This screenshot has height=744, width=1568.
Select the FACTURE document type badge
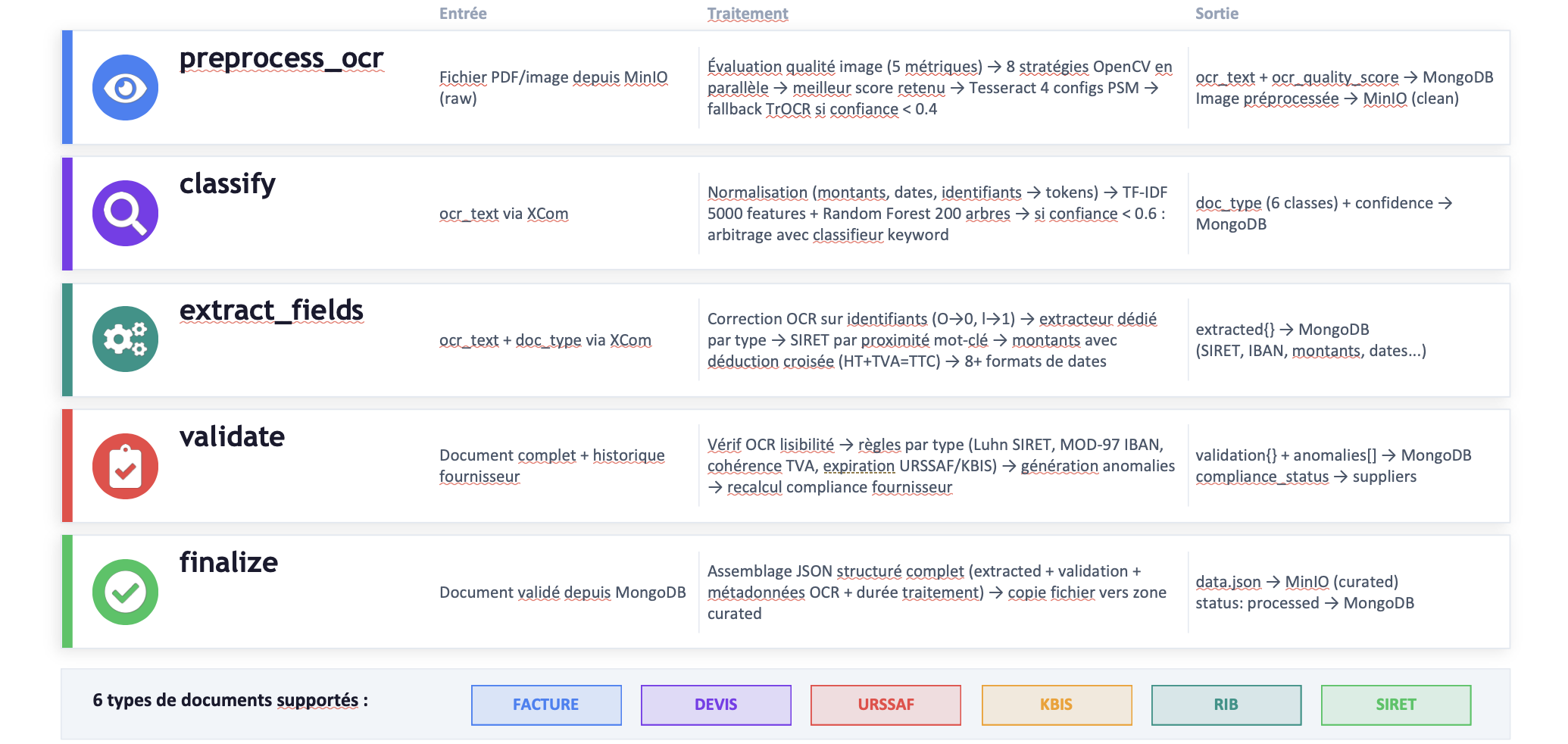point(546,705)
